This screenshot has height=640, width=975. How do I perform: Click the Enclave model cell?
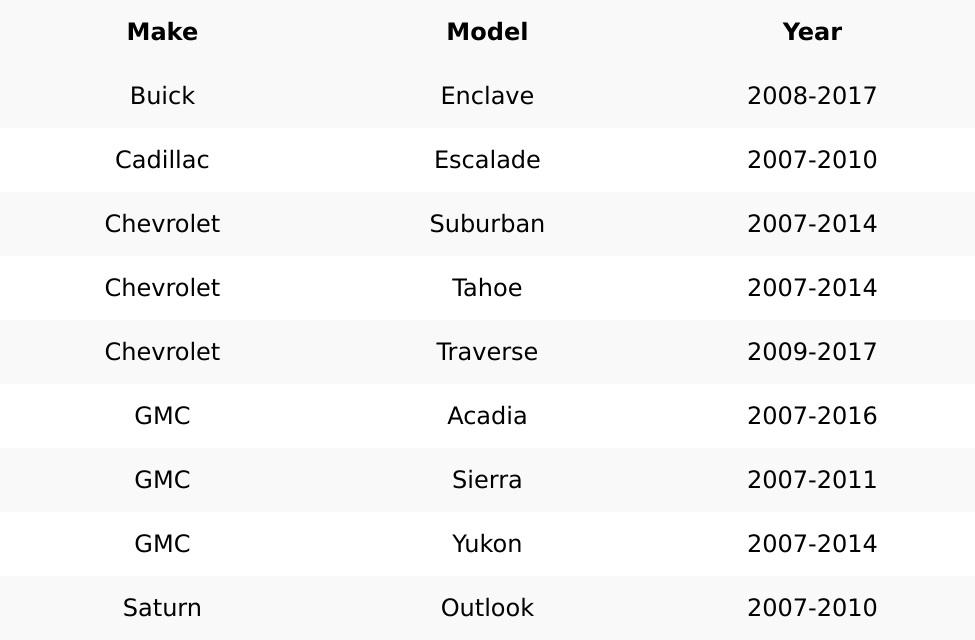[x=487, y=96]
